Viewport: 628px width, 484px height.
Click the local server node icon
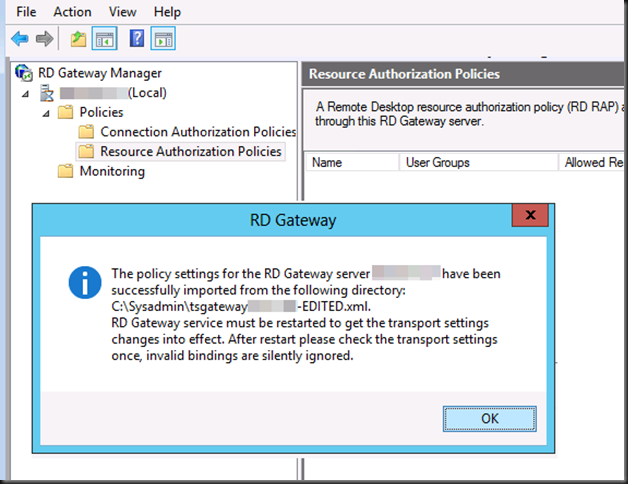click(47, 93)
